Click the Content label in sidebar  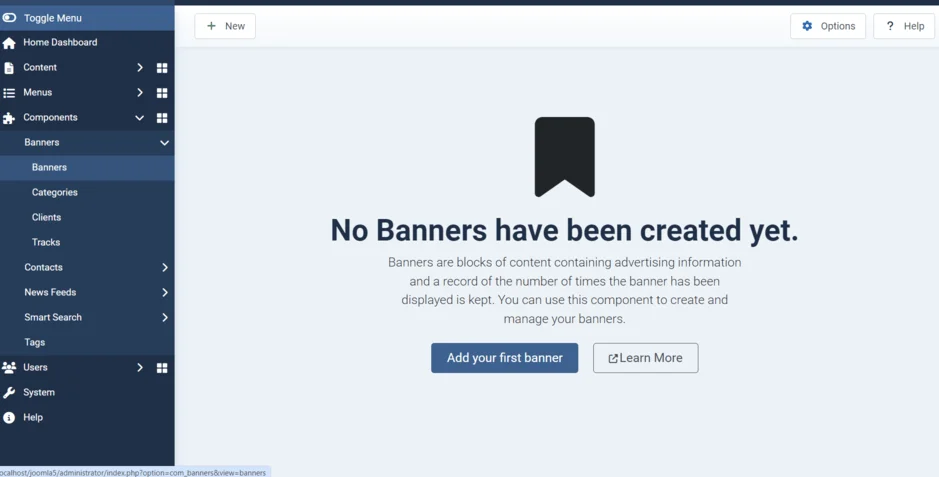point(40,68)
